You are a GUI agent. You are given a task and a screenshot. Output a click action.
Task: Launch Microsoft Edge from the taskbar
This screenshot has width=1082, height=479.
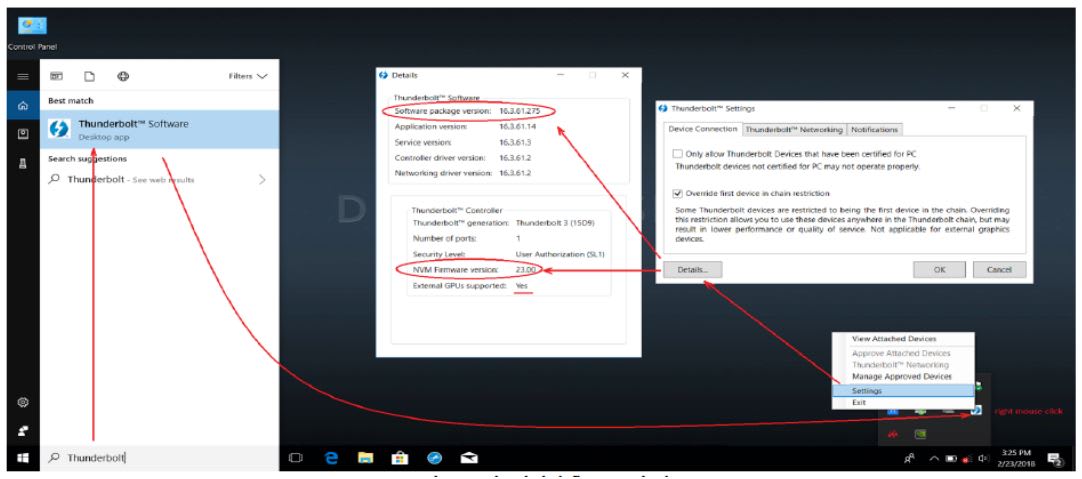click(x=331, y=458)
